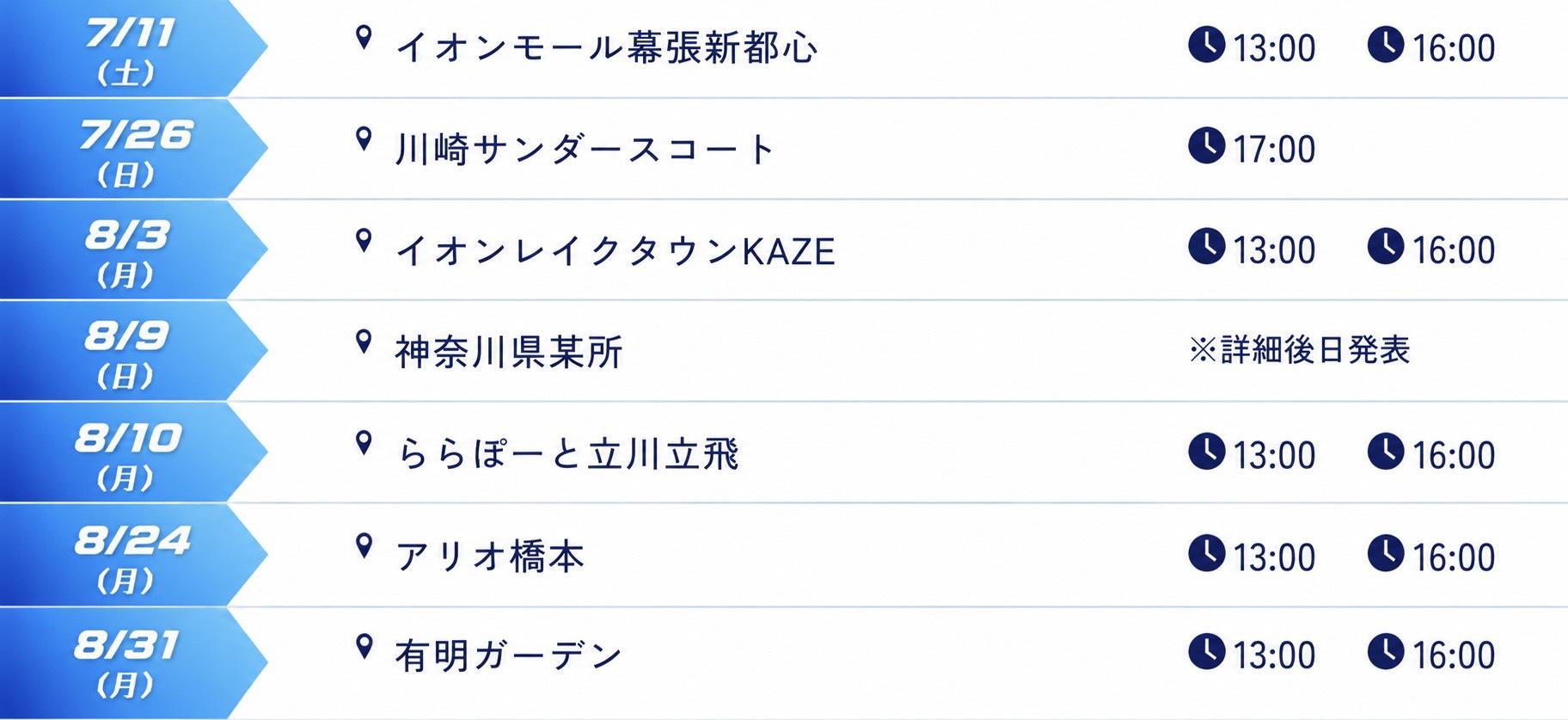Image resolution: width=1568 pixels, height=720 pixels.
Task: Click the ※詳細後日発表 notice text
Action: [1300, 349]
